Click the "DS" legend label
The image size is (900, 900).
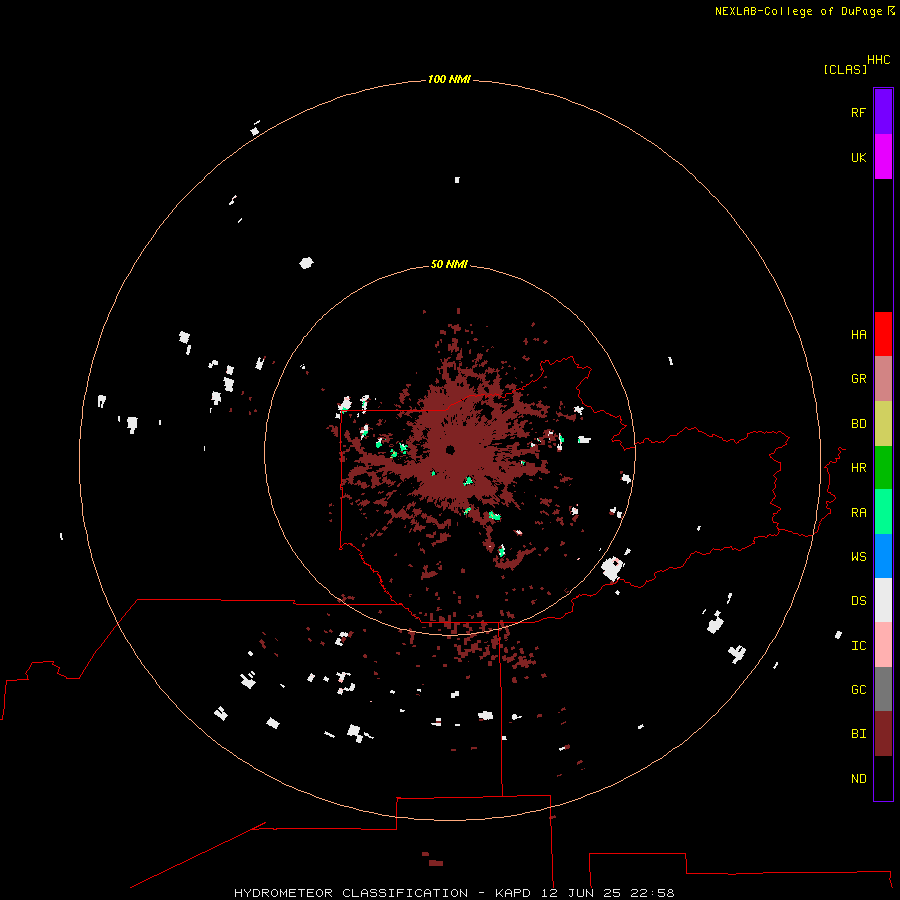pyautogui.click(x=858, y=600)
